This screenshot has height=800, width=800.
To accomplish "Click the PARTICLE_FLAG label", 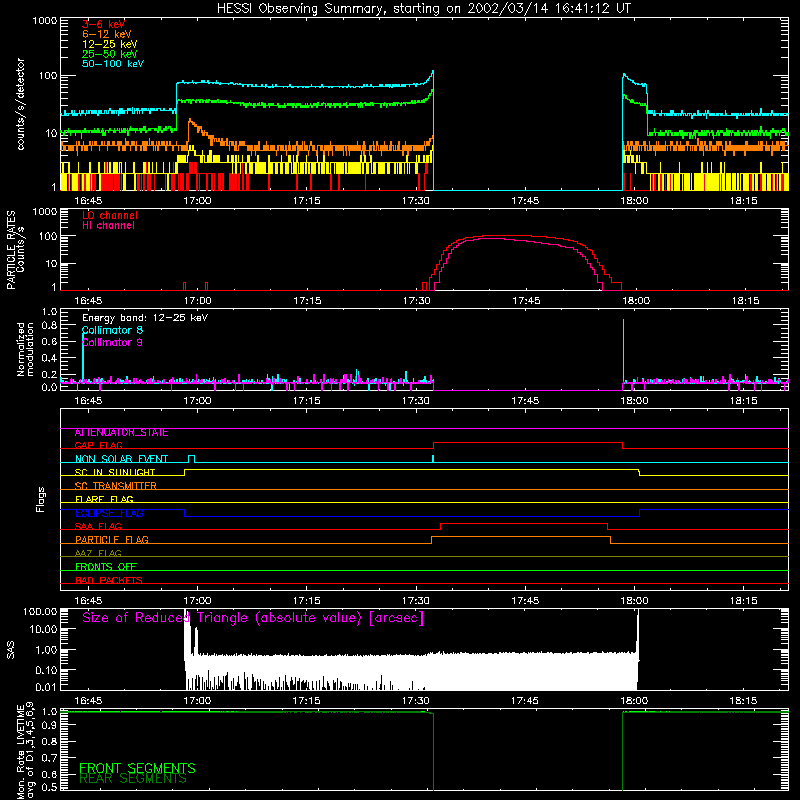I will (112, 540).
